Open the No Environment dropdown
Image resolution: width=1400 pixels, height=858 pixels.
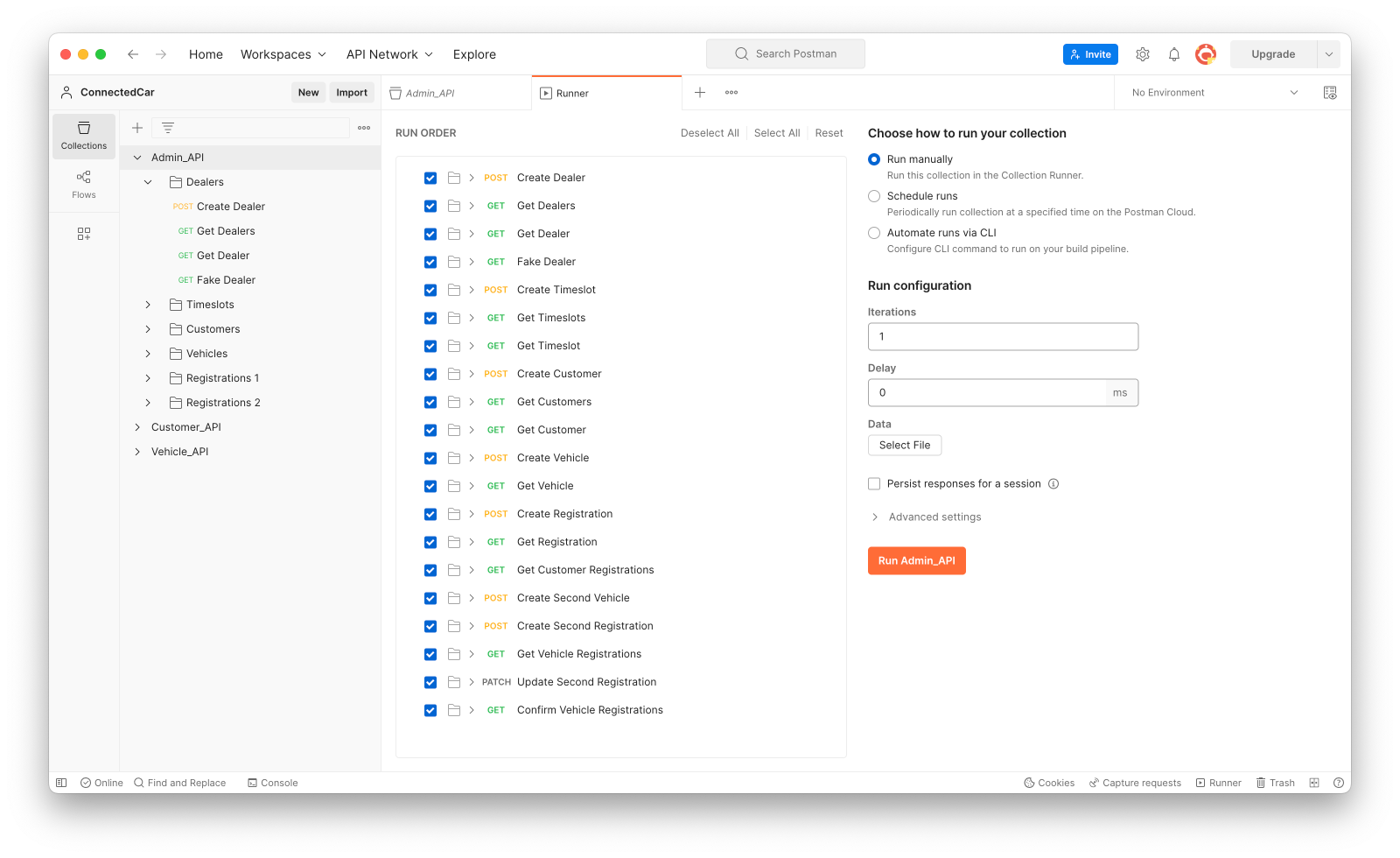[x=1215, y=93]
